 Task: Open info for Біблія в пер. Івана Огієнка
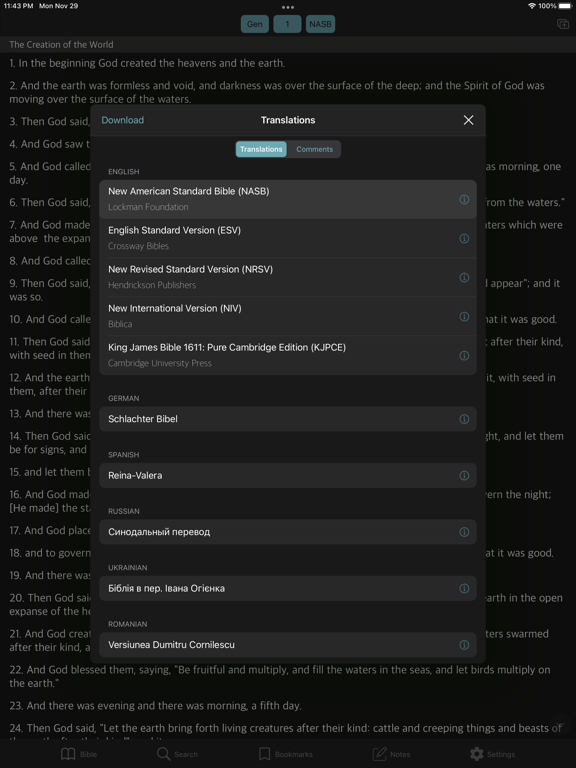point(464,588)
